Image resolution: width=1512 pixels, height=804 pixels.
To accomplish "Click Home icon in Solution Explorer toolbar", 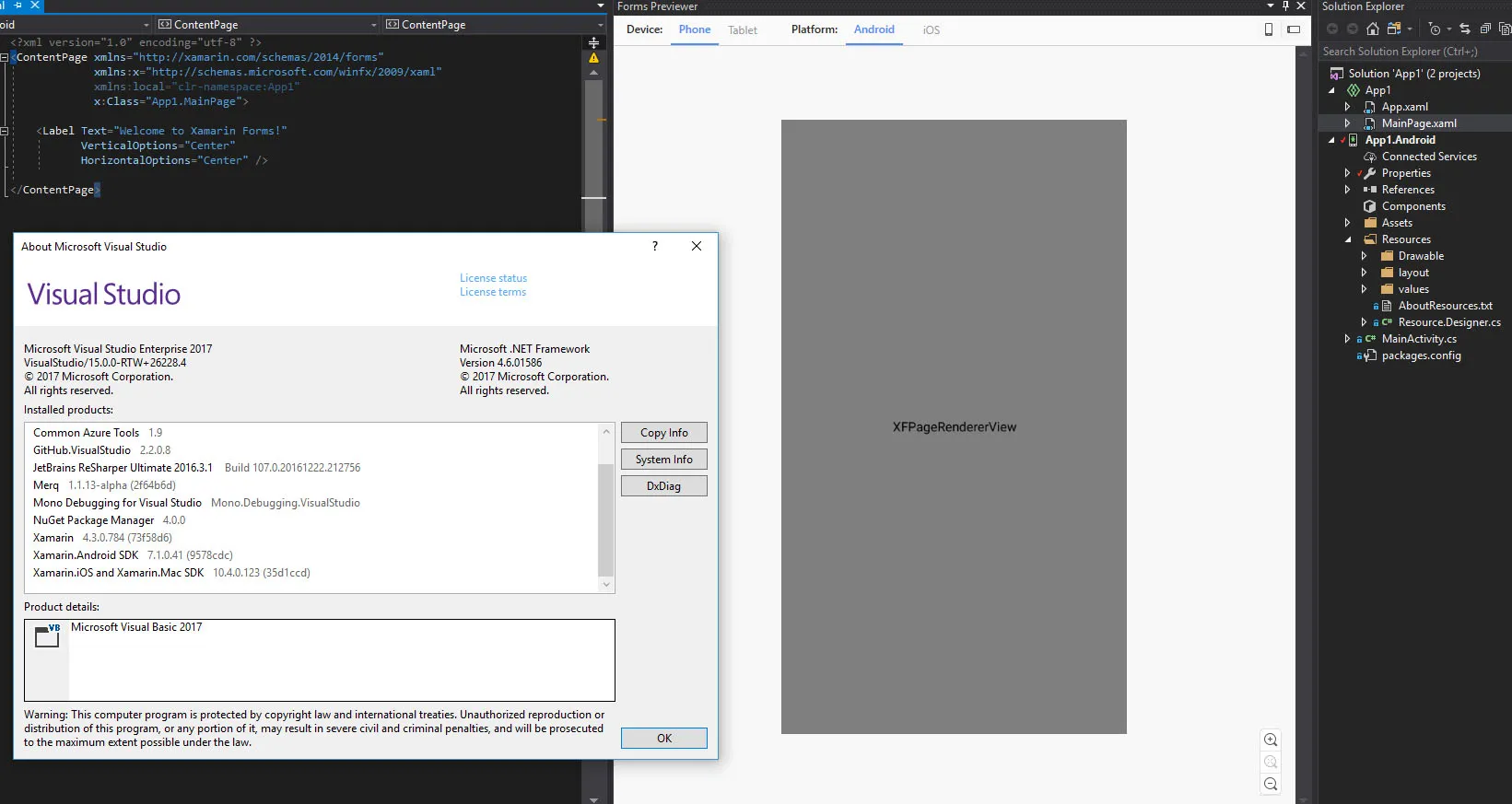I will pyautogui.click(x=1372, y=29).
